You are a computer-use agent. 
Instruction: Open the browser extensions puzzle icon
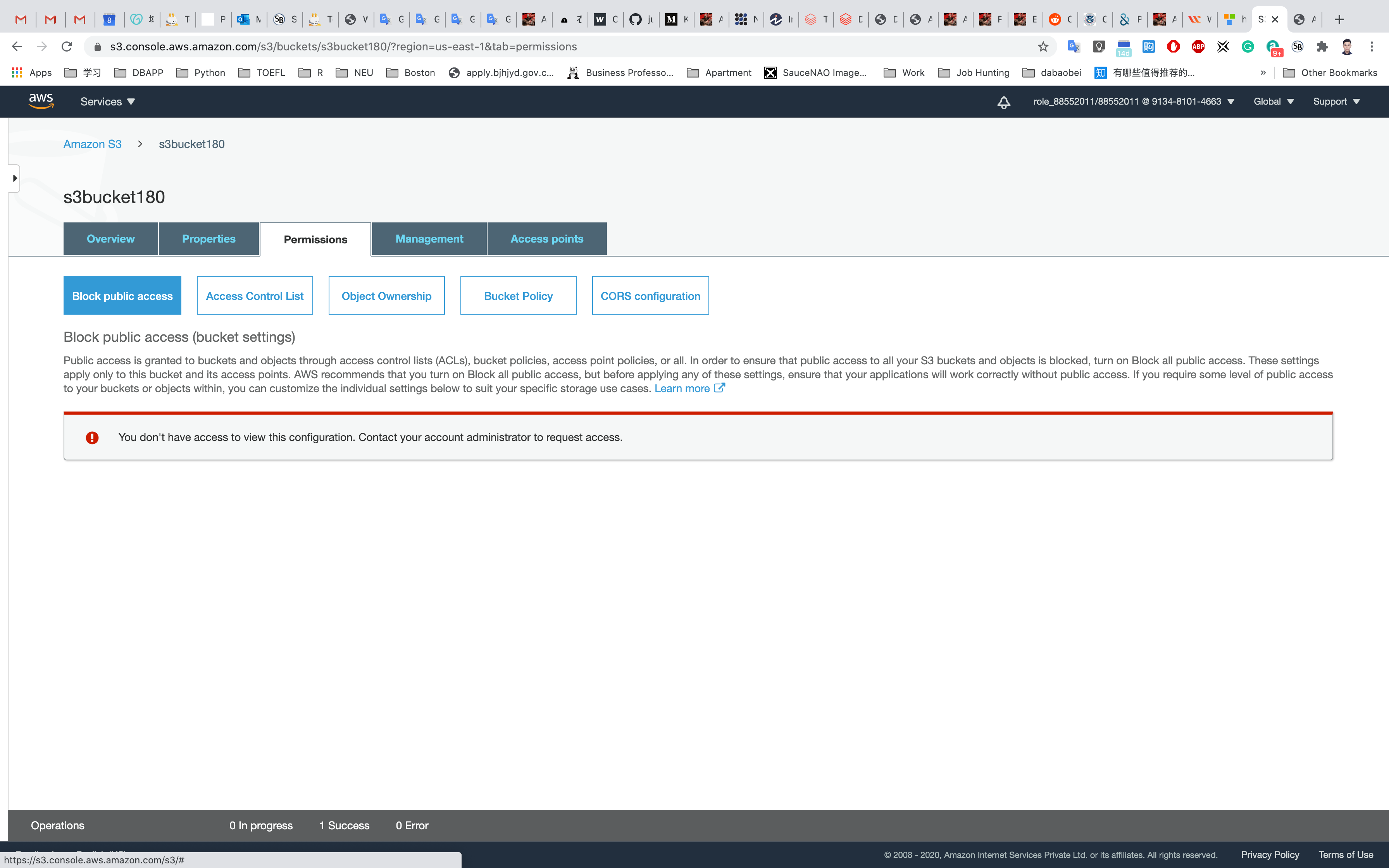(1322, 46)
